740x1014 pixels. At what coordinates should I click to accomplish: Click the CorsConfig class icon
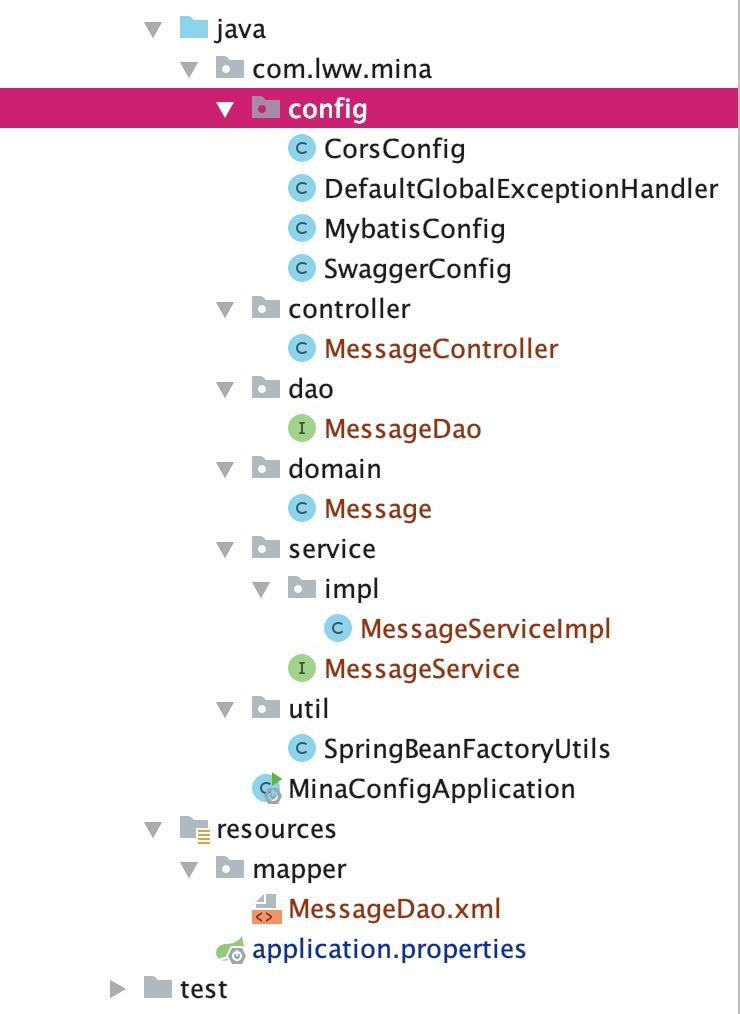pyautogui.click(x=301, y=149)
